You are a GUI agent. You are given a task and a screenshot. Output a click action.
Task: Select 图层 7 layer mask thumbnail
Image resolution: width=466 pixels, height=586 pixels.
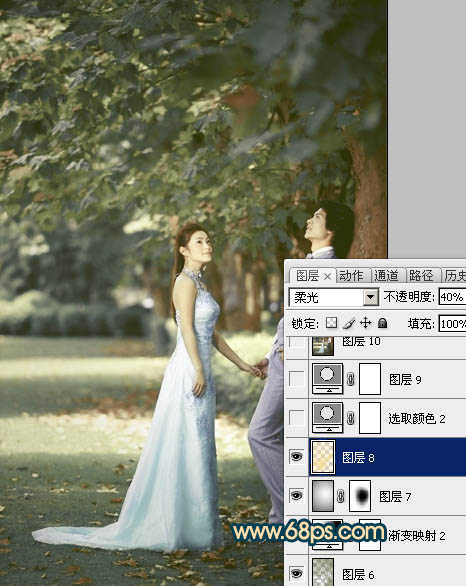click(x=360, y=496)
